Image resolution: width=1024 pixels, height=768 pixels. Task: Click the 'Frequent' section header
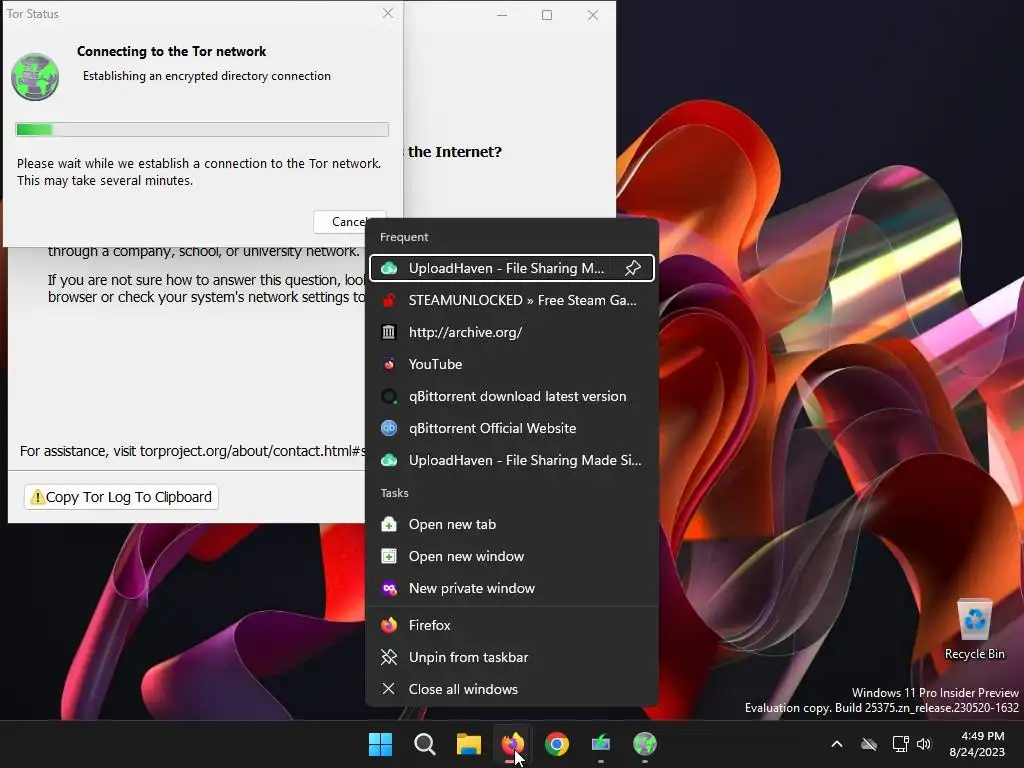(x=404, y=237)
